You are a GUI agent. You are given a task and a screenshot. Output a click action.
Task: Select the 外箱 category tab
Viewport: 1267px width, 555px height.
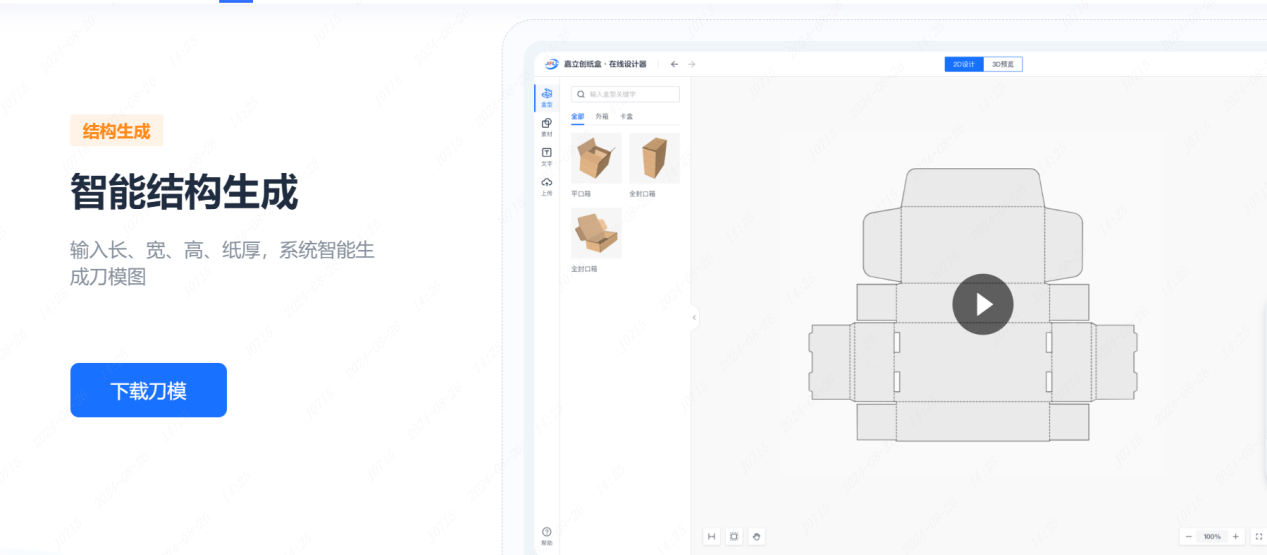tap(602, 117)
